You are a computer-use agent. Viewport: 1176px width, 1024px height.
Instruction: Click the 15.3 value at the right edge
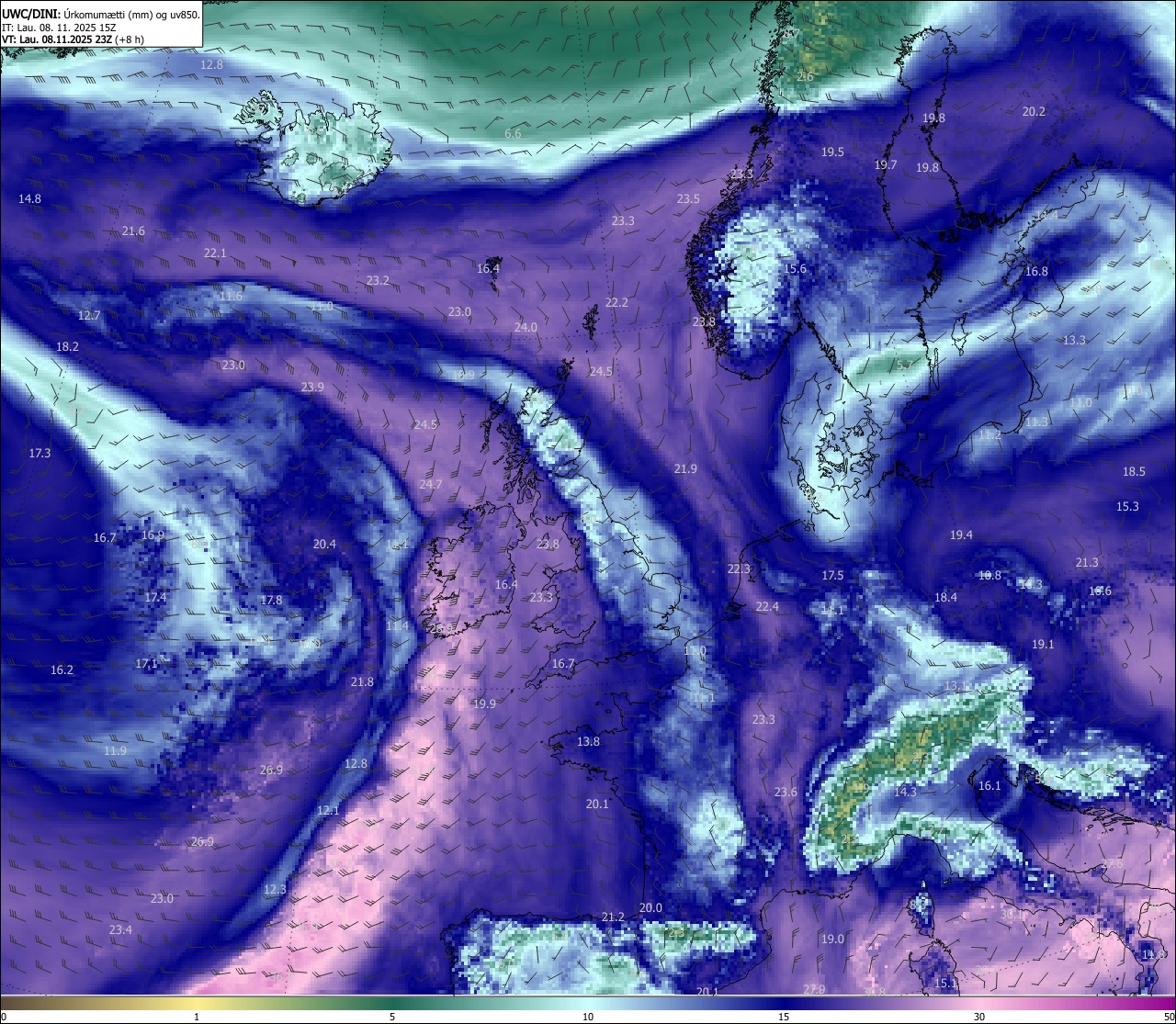coord(1127,506)
